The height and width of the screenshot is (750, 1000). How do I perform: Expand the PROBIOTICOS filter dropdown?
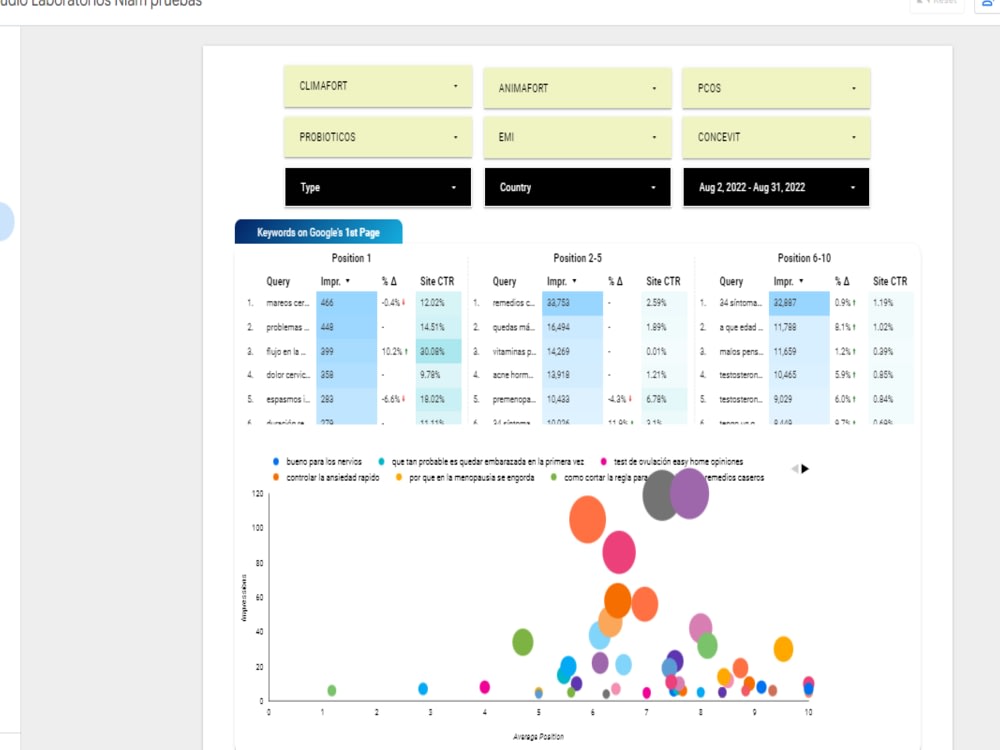click(378, 137)
